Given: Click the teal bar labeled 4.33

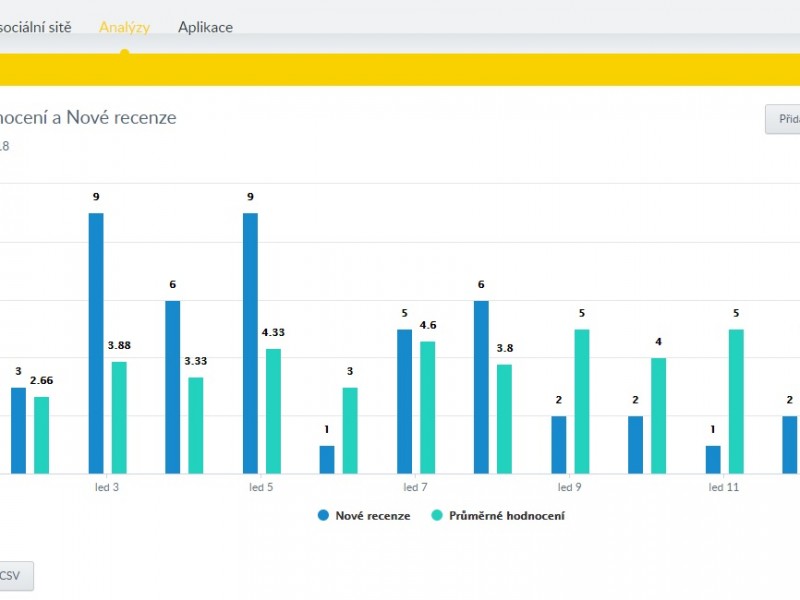Looking at the screenshot, I should (273, 411).
